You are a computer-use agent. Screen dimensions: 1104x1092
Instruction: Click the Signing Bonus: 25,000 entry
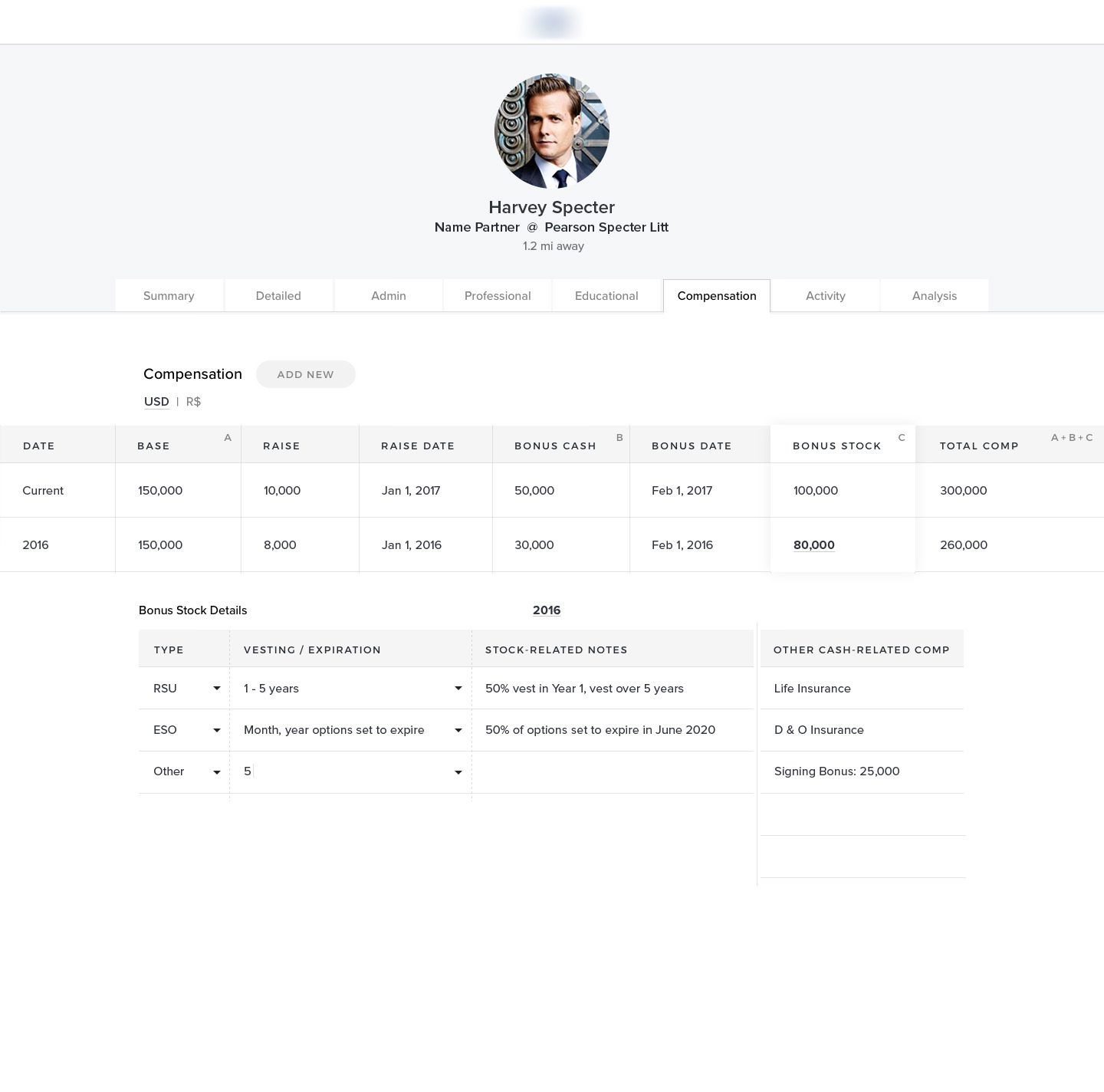[837, 771]
